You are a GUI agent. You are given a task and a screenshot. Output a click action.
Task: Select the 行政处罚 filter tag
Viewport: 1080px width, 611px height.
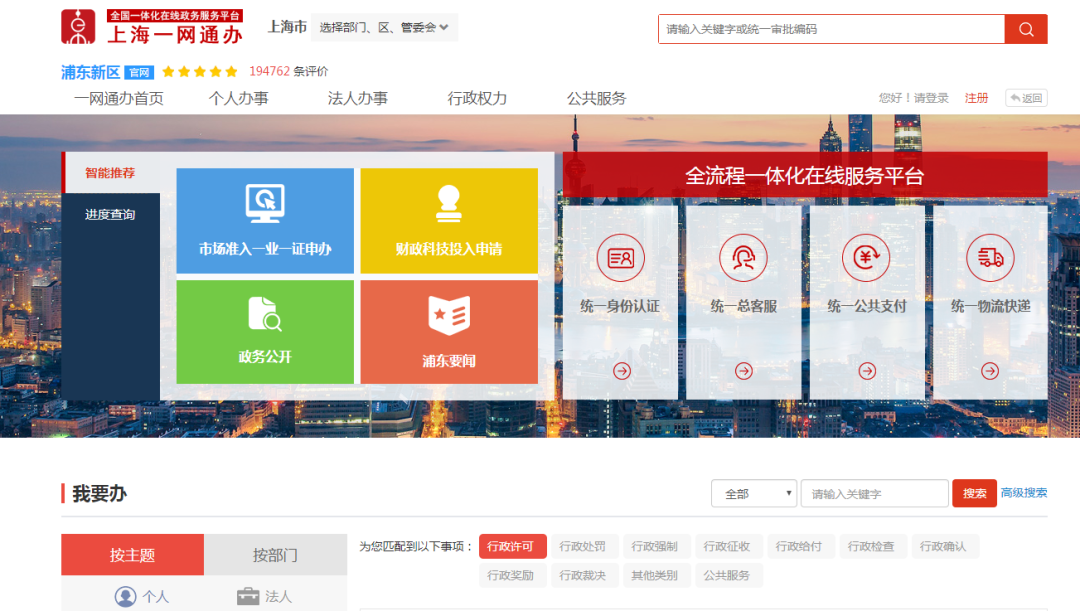(x=583, y=546)
